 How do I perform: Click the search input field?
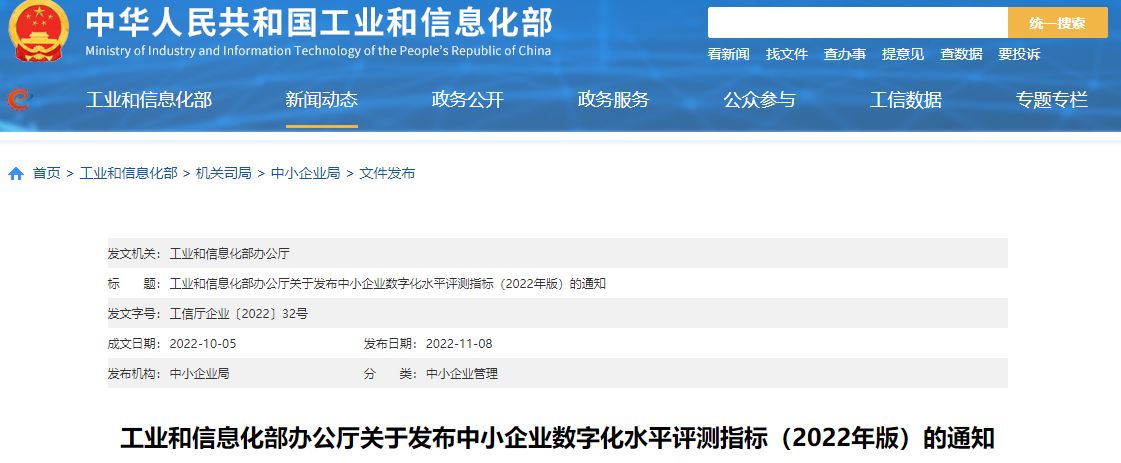pos(857,23)
